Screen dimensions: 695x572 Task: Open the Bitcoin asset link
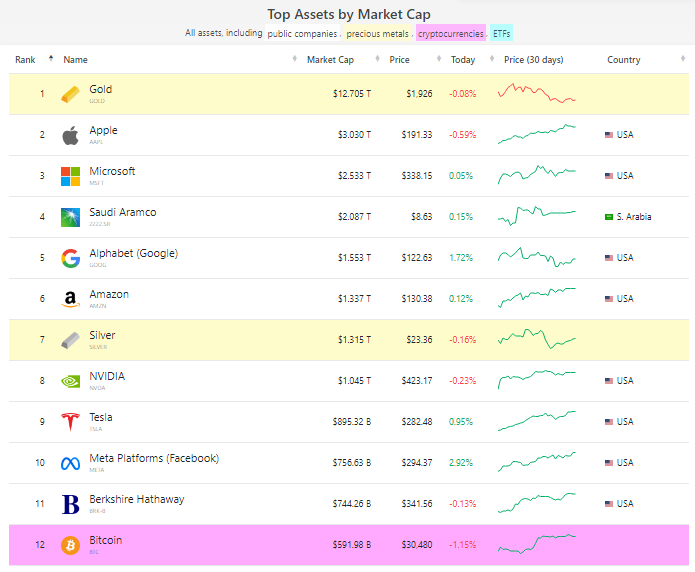(105, 541)
